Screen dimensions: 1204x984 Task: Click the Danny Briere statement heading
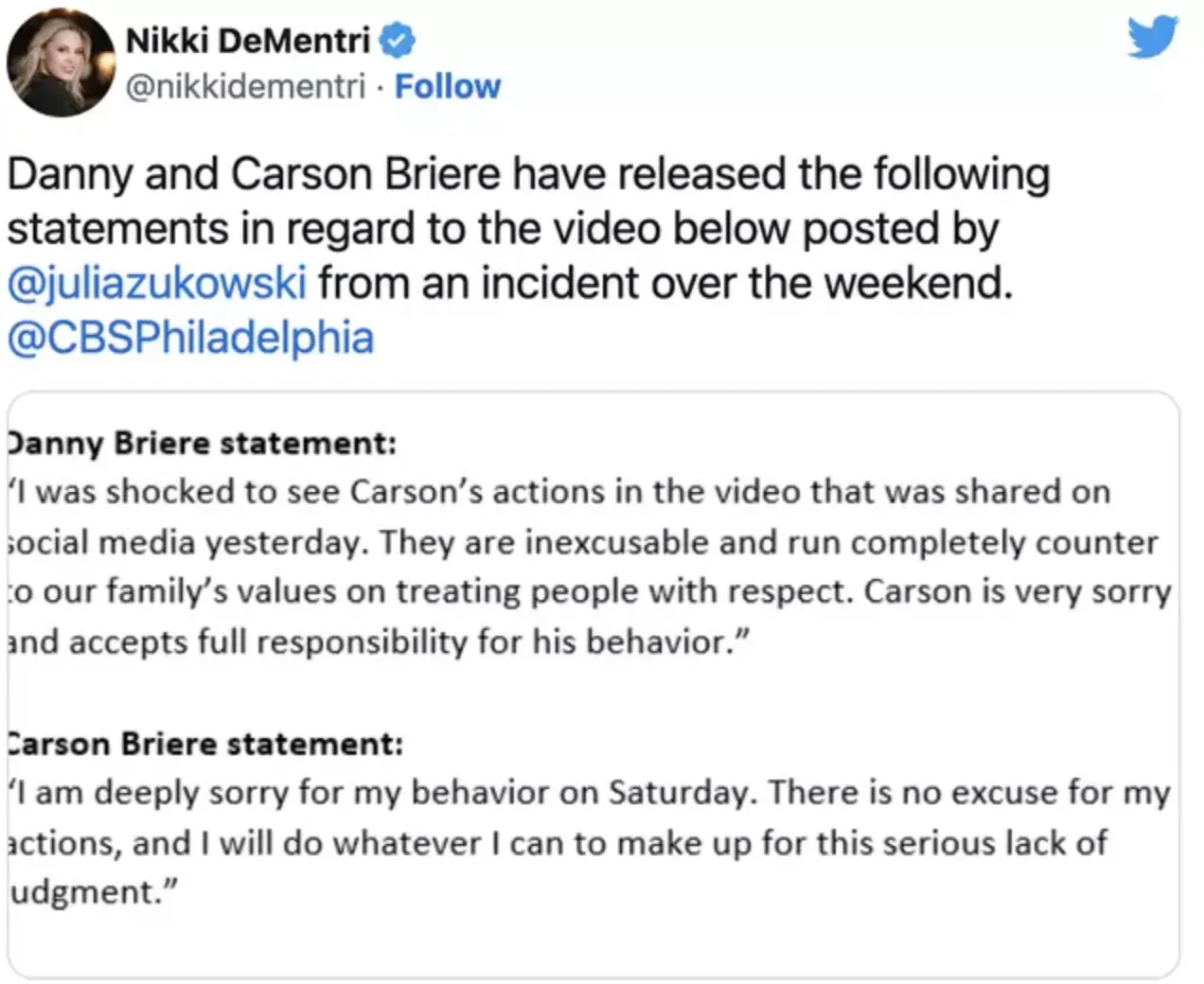(201, 443)
